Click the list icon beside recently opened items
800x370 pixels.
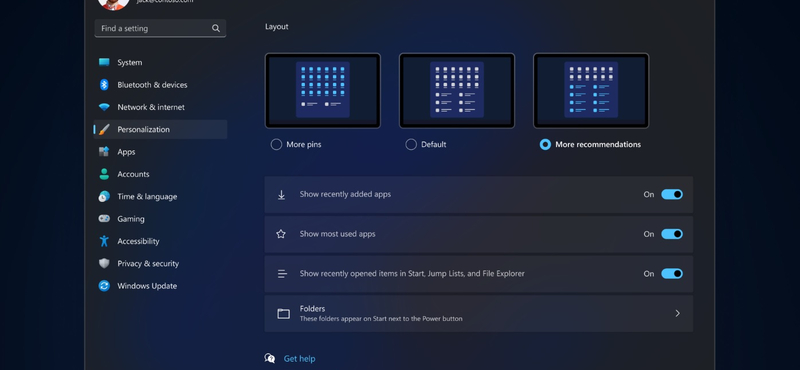[282, 274]
